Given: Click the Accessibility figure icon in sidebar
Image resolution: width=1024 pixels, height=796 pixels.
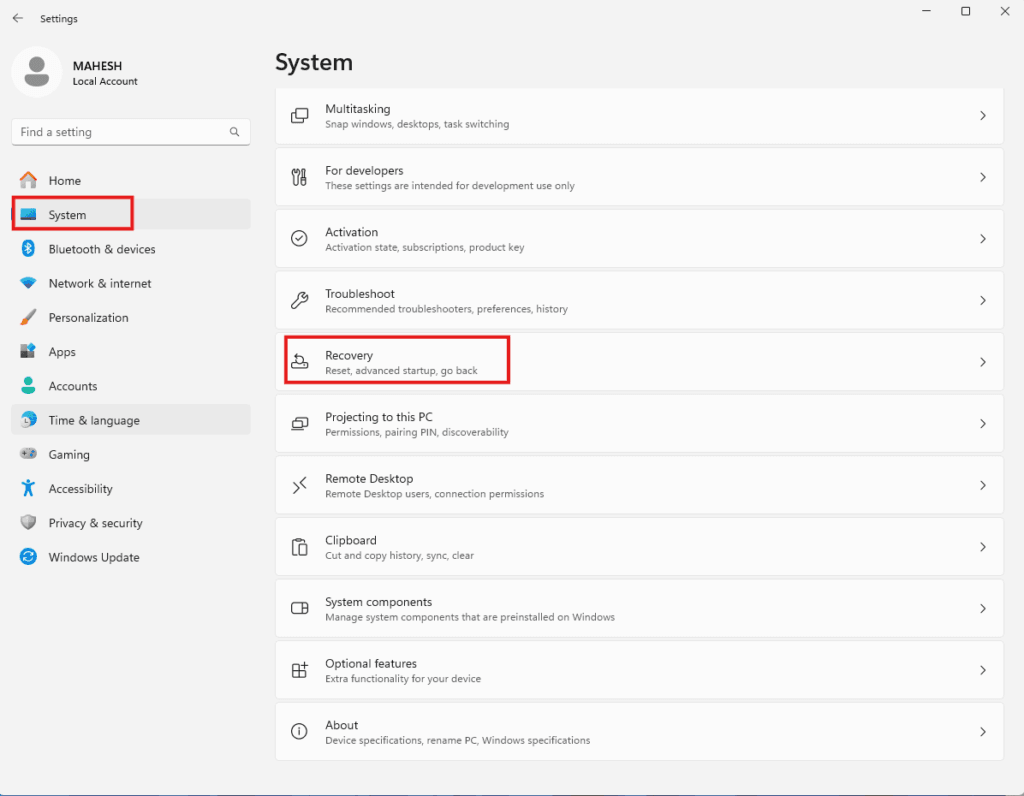Looking at the screenshot, I should point(28,489).
